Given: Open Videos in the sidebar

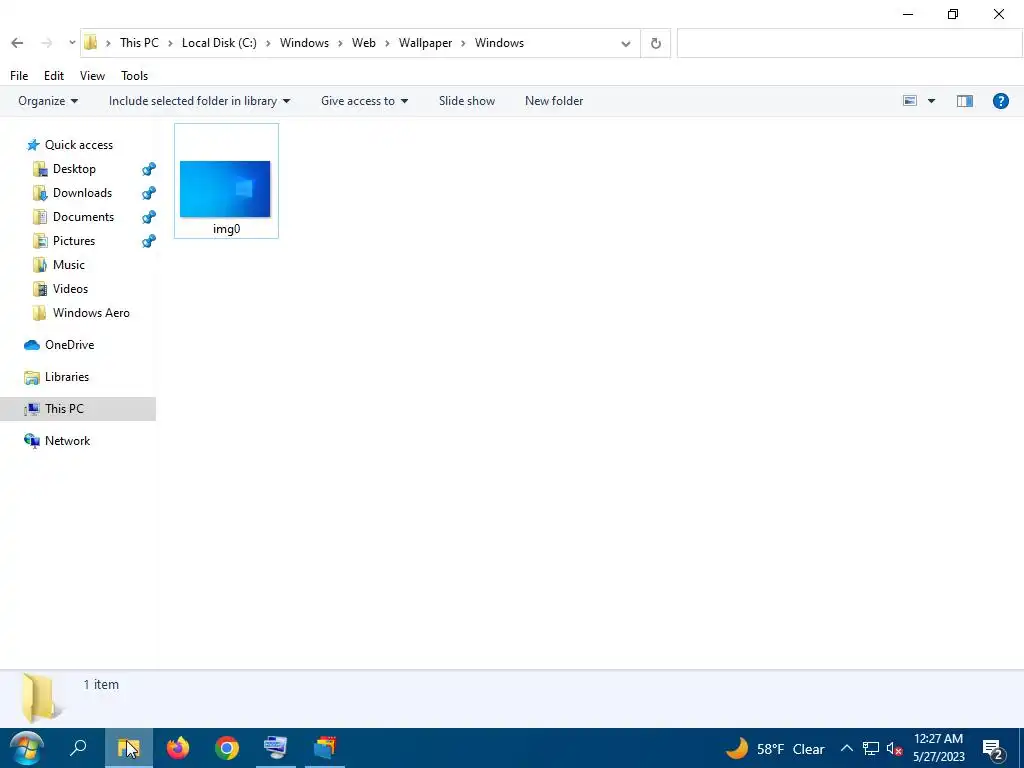Looking at the screenshot, I should (x=70, y=289).
